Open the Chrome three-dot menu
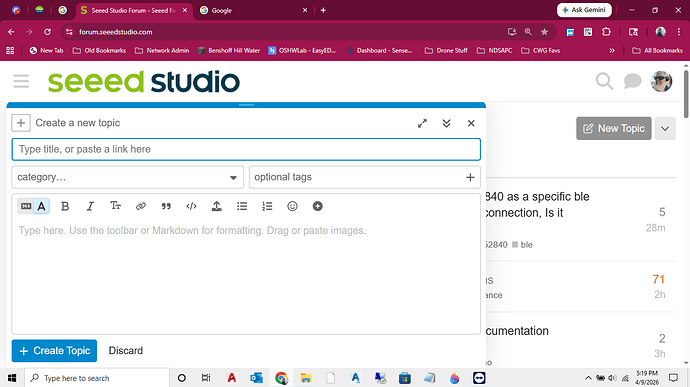 [x=679, y=32]
